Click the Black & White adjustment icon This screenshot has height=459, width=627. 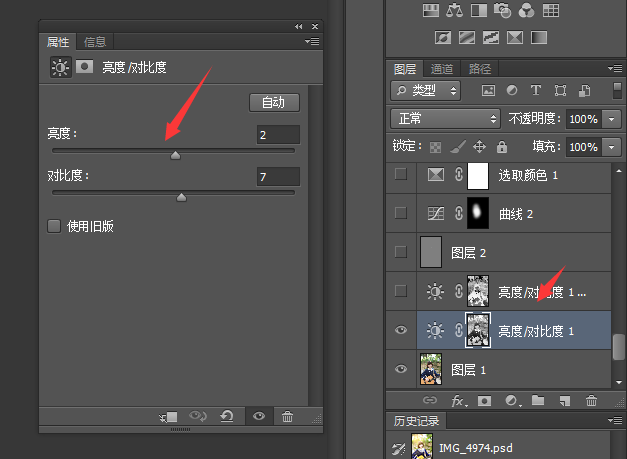(479, 10)
